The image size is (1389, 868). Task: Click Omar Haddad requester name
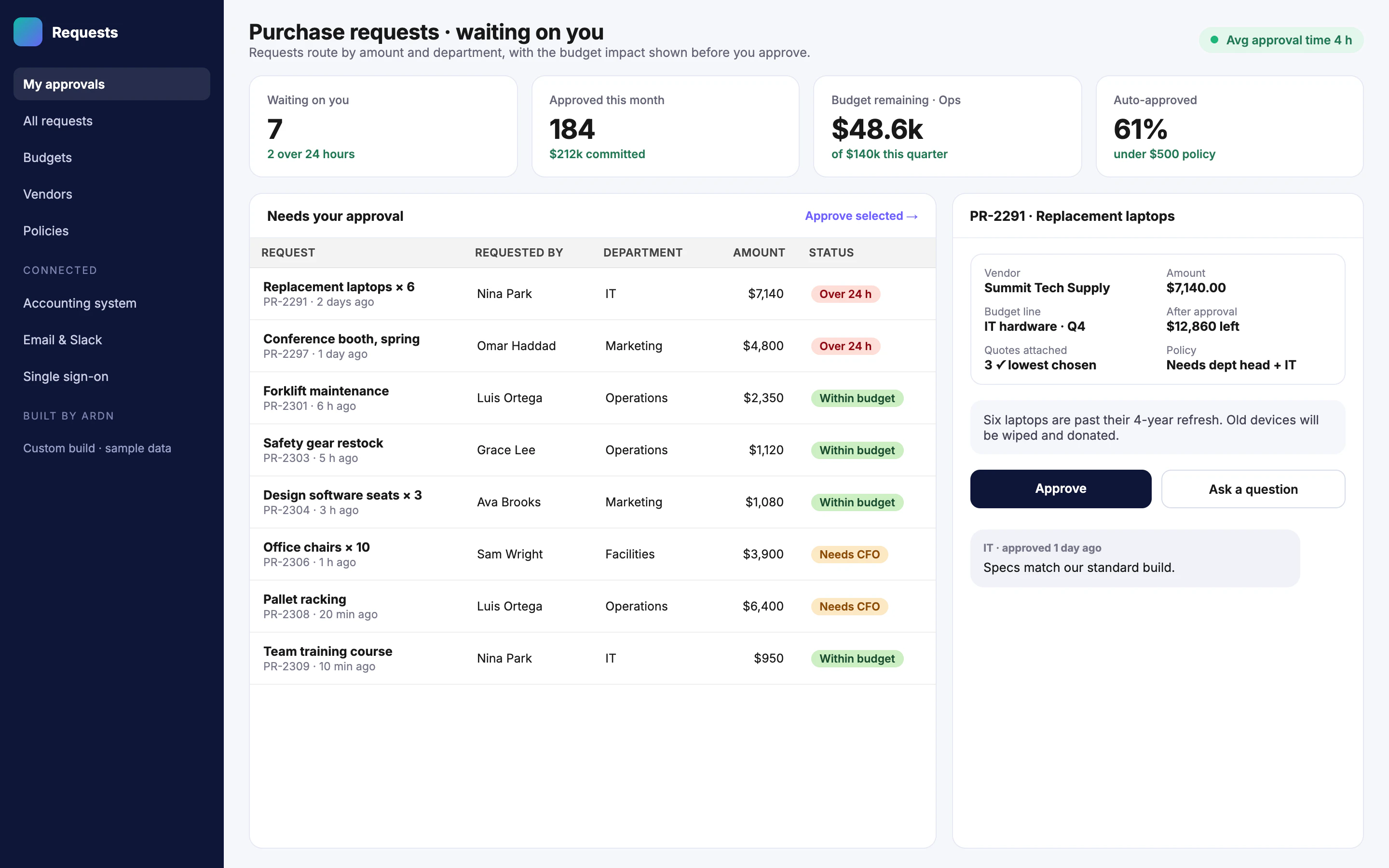[x=516, y=346]
